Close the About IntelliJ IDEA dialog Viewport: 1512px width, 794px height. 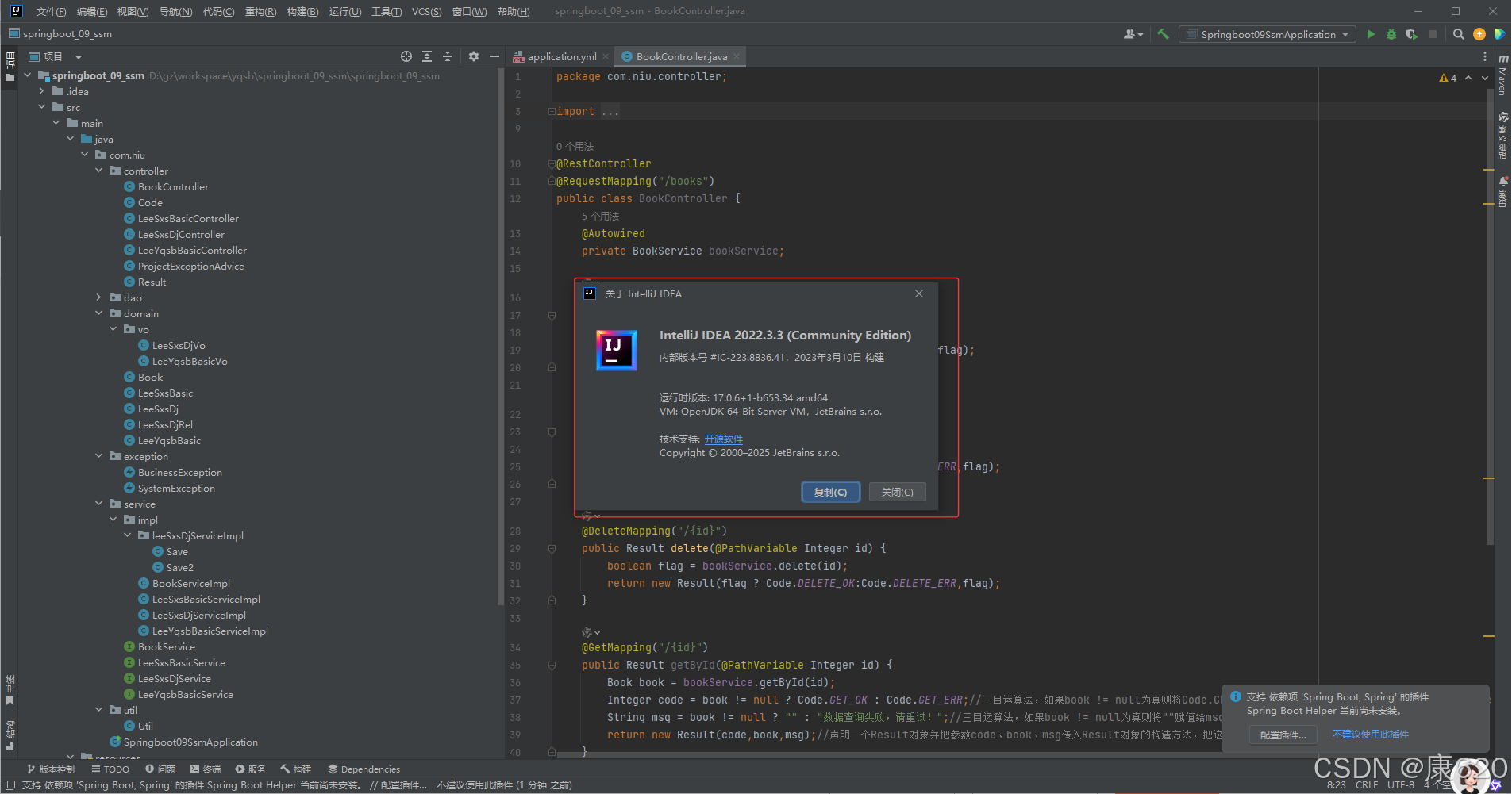[x=919, y=293]
